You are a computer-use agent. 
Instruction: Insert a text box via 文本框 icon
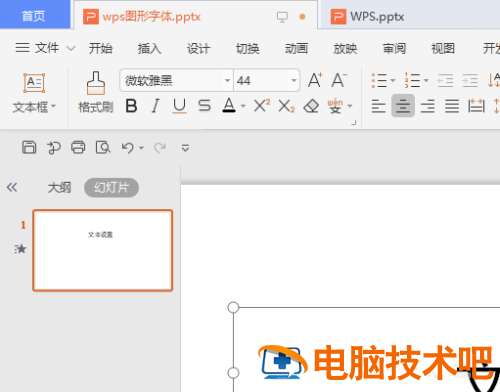[x=34, y=83]
